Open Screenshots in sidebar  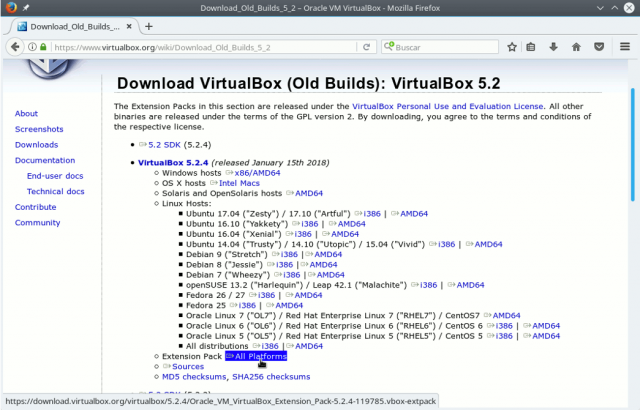click(39, 129)
